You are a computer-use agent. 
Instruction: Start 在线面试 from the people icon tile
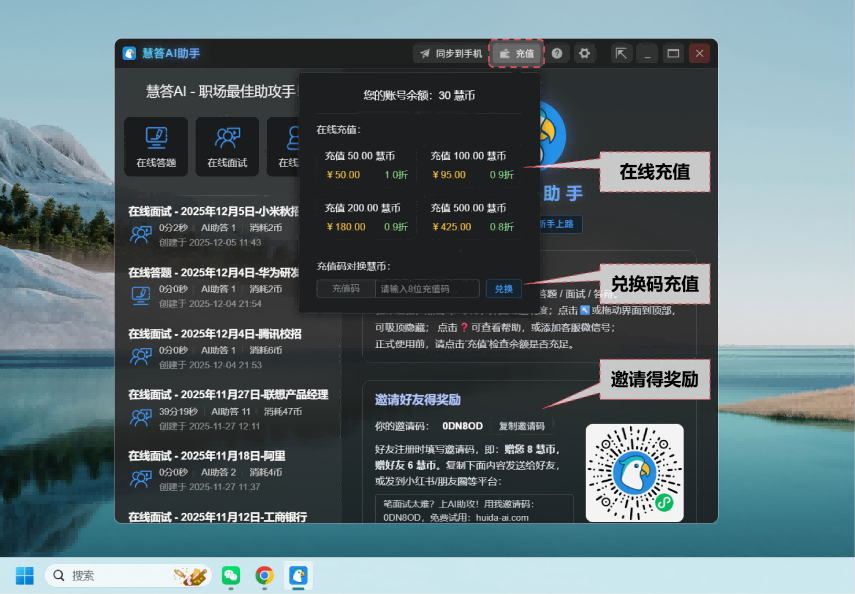click(x=227, y=146)
